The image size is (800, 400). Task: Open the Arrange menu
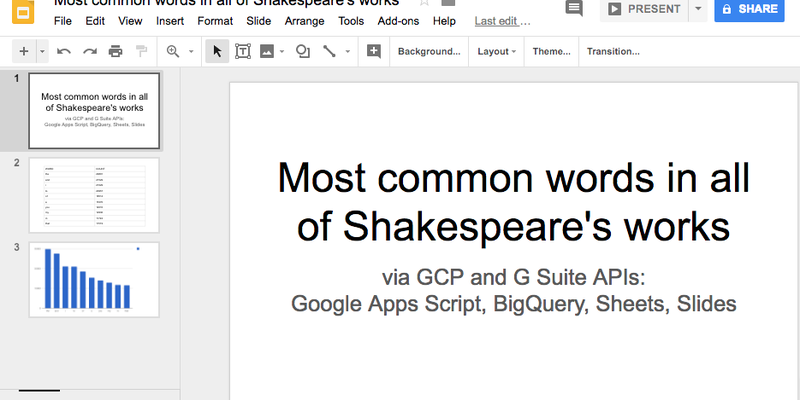point(305,21)
